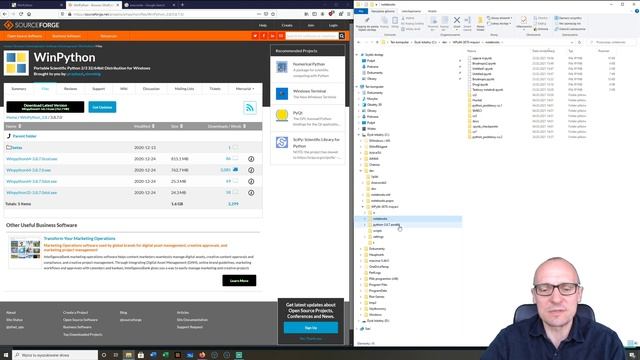Open the Widok ribbon tab in Explorer
This screenshot has width=640, height=360.
[x=432, y=11]
